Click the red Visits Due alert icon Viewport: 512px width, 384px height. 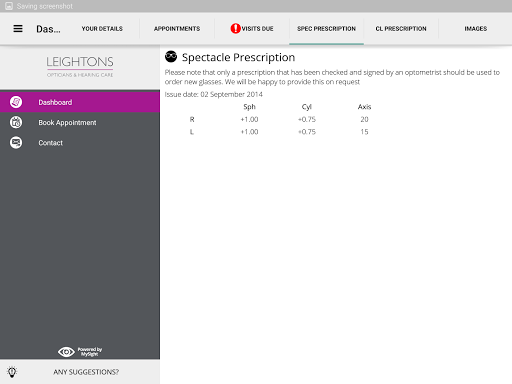(235, 29)
